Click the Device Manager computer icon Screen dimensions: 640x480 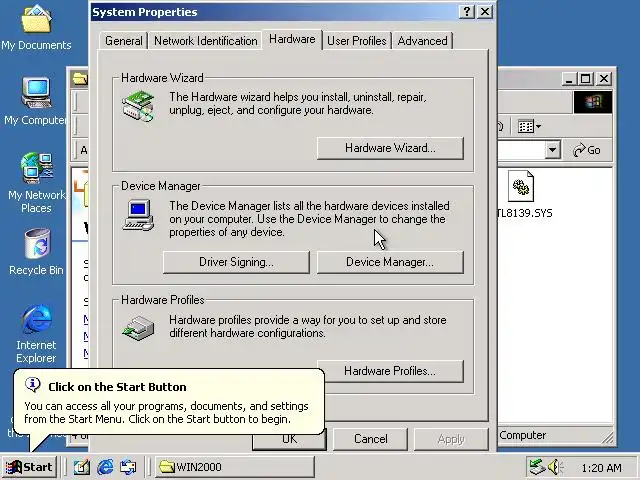(x=138, y=215)
